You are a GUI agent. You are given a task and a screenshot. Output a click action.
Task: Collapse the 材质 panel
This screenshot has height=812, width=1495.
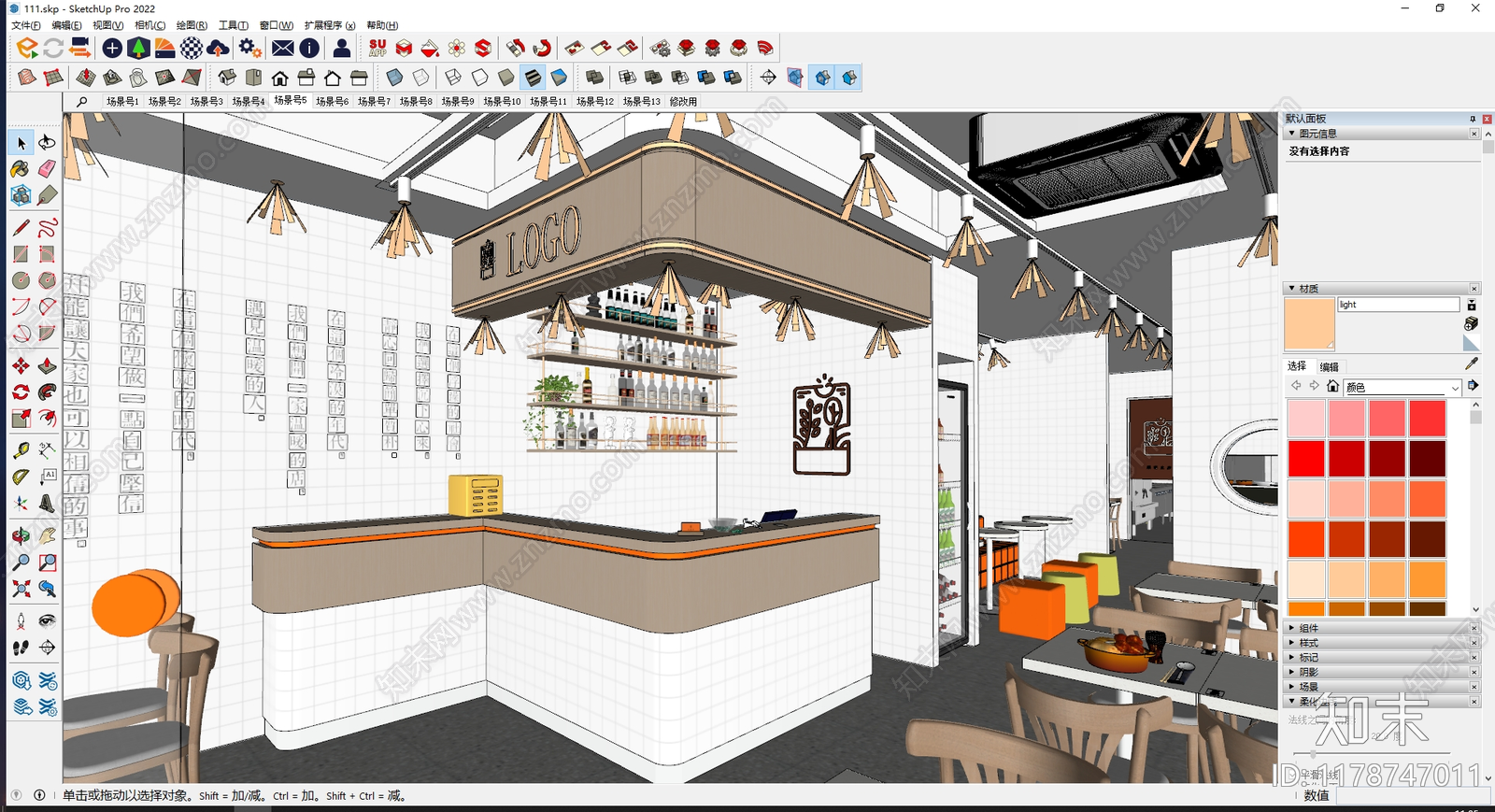tap(1292, 289)
